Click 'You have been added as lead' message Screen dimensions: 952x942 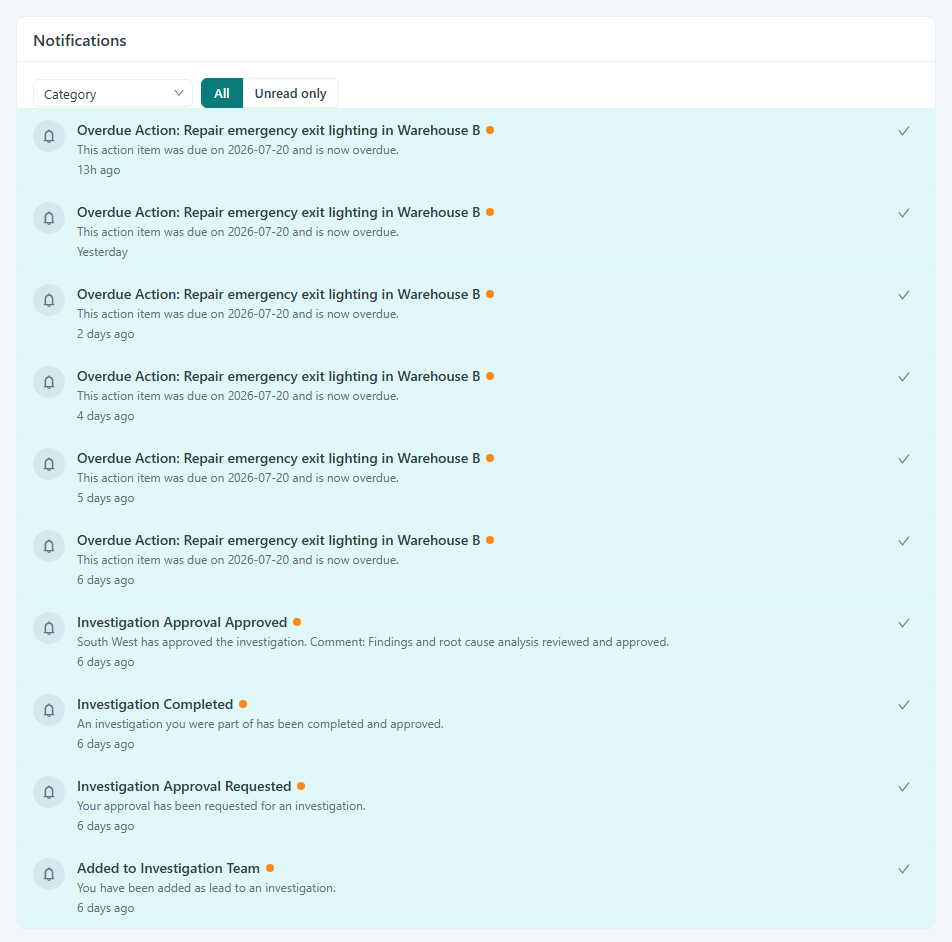pyautogui.click(x=206, y=887)
